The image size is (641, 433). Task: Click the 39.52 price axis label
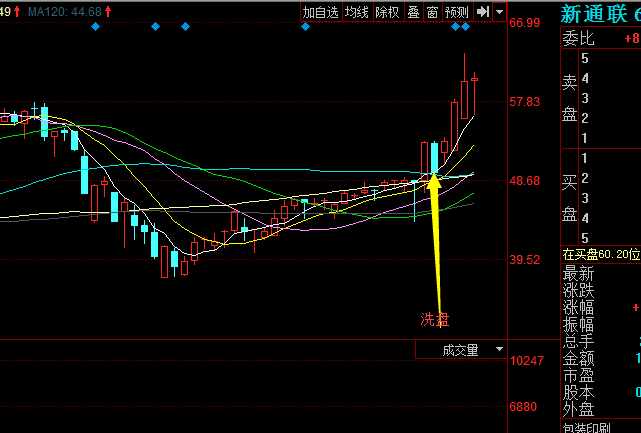(524, 259)
